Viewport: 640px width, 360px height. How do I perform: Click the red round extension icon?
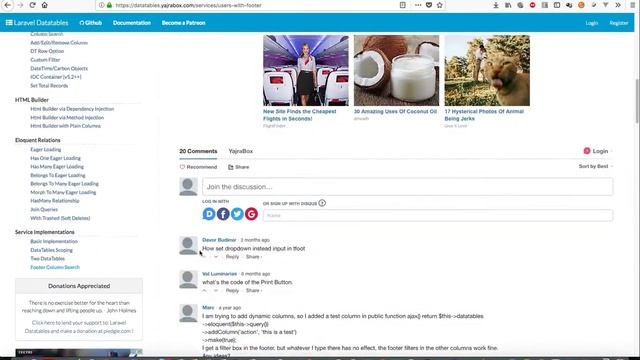pos(532,5)
